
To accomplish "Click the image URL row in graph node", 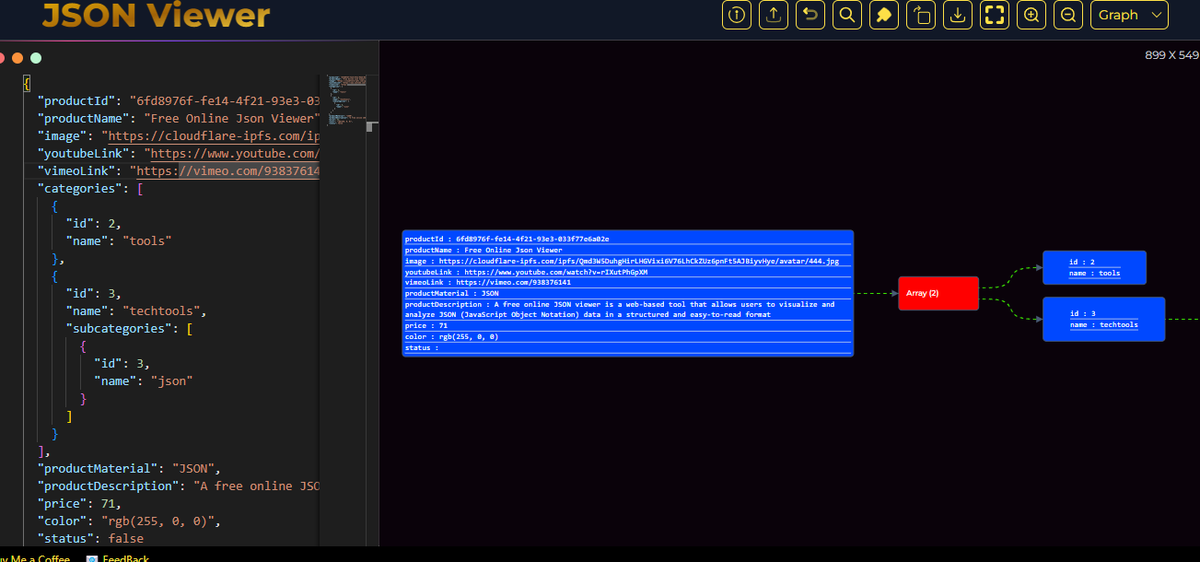I will pyautogui.click(x=627, y=261).
